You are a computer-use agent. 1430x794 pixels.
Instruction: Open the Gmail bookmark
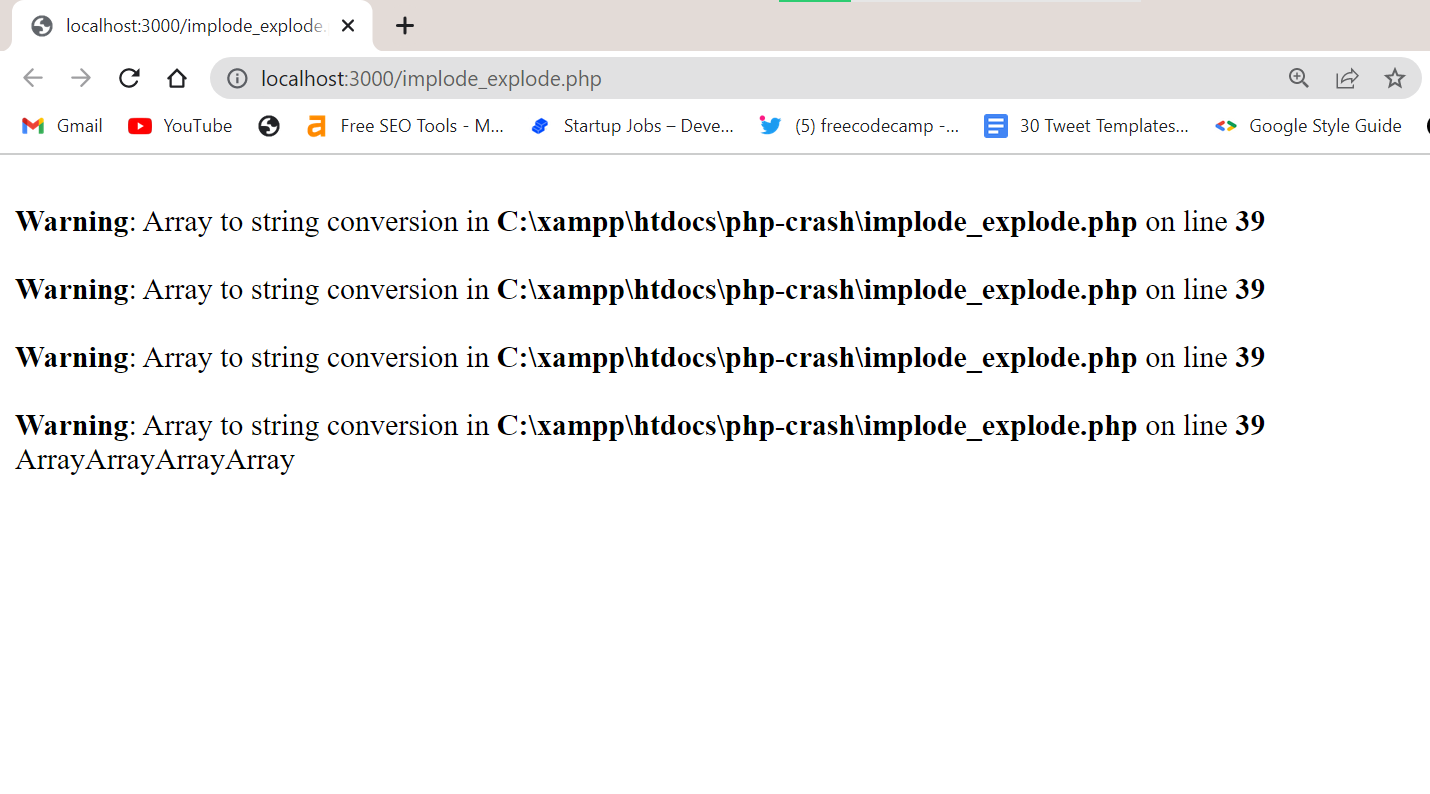click(x=62, y=126)
